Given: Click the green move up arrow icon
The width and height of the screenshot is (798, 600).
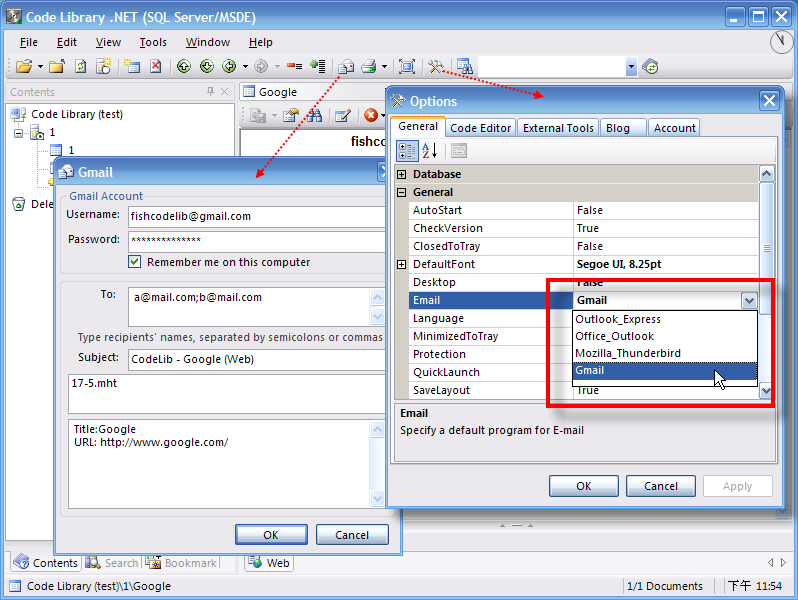Looking at the screenshot, I should (x=184, y=66).
